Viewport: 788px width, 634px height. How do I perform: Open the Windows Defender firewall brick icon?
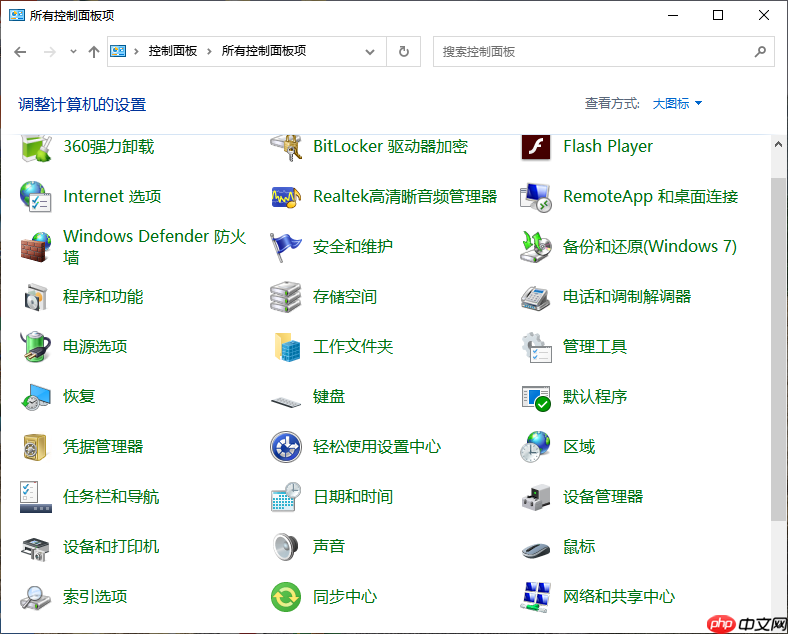pos(36,247)
